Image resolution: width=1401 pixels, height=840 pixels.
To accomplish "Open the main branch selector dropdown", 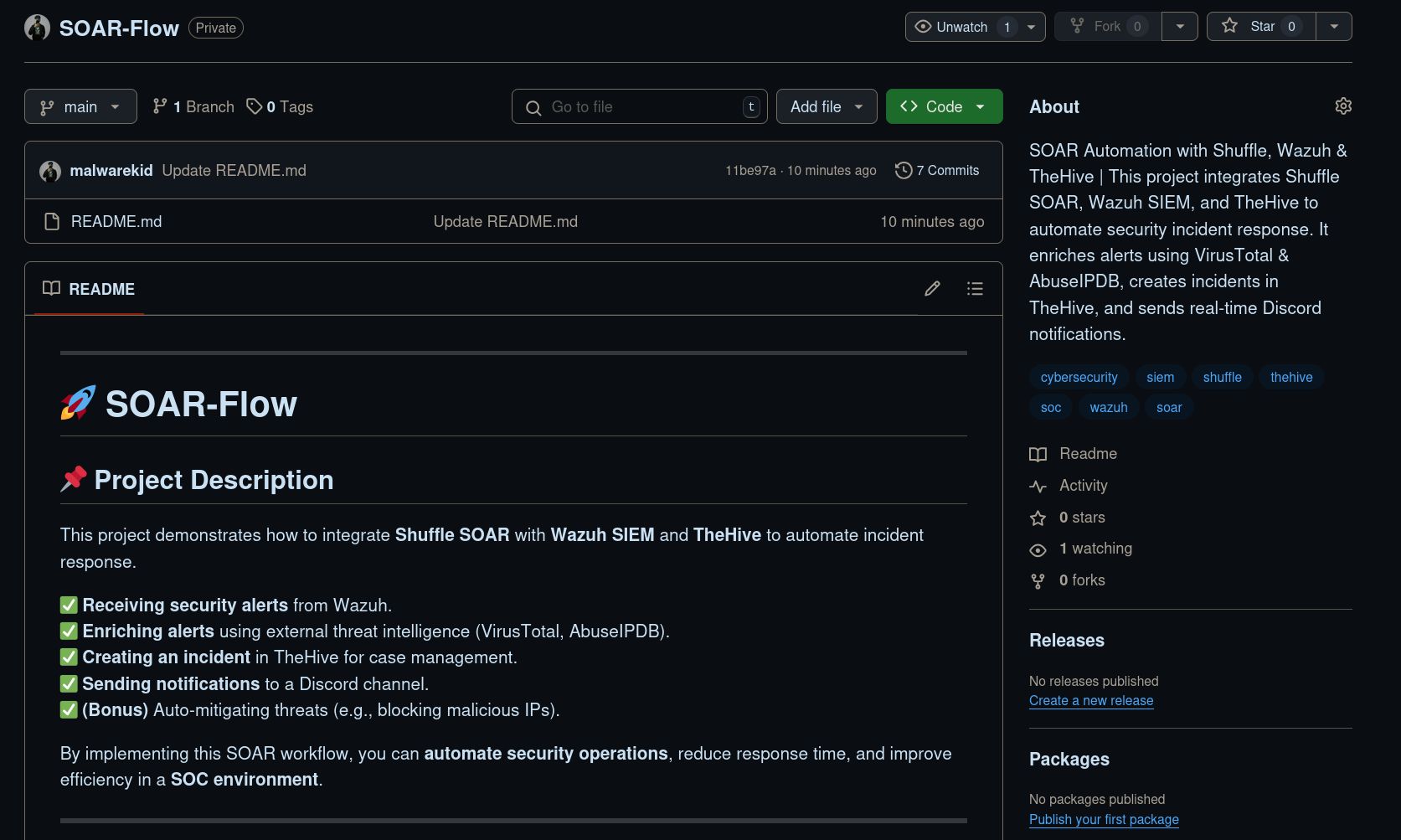I will (80, 106).
